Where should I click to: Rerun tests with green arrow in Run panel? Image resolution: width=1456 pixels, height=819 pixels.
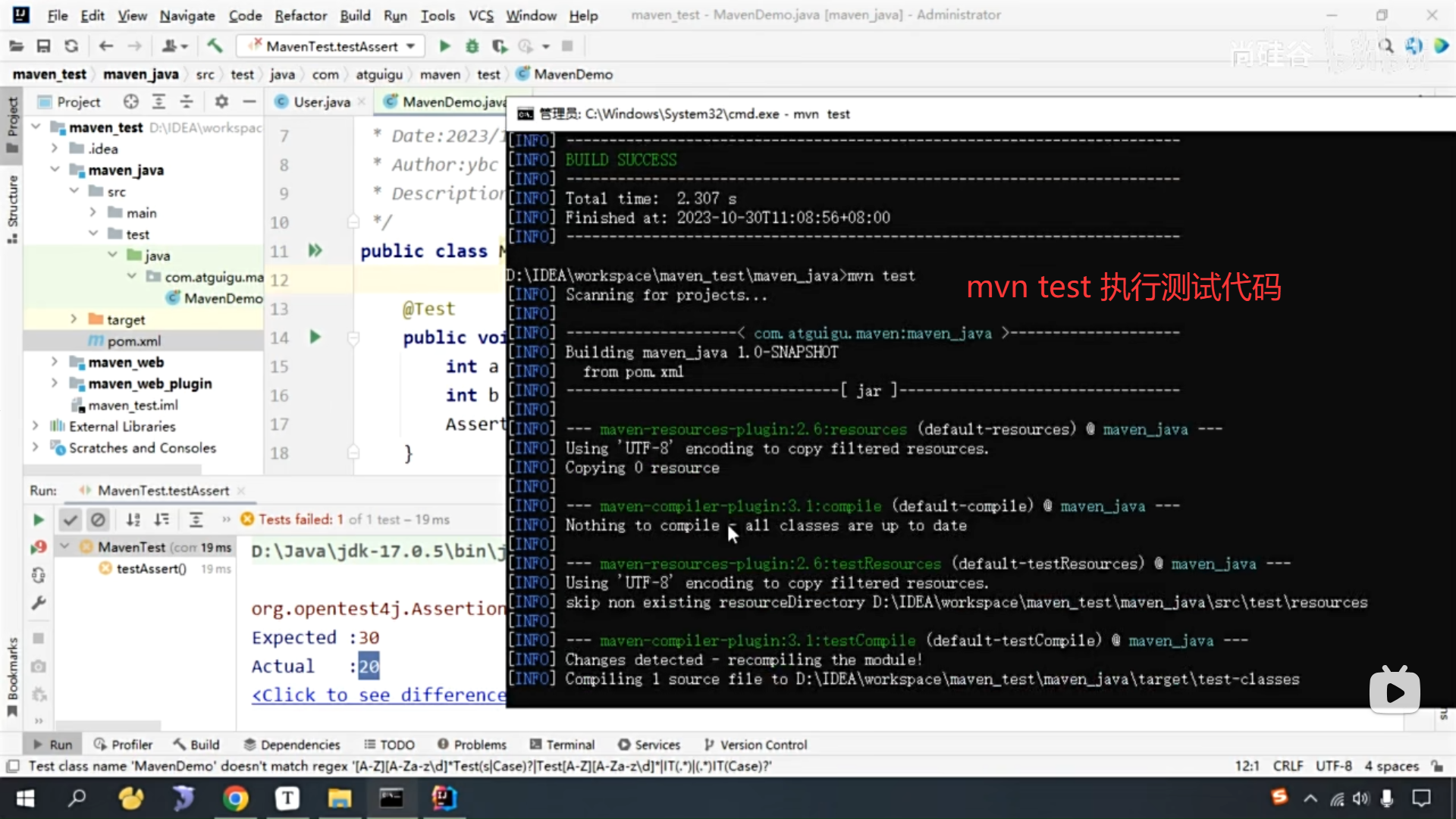39,519
